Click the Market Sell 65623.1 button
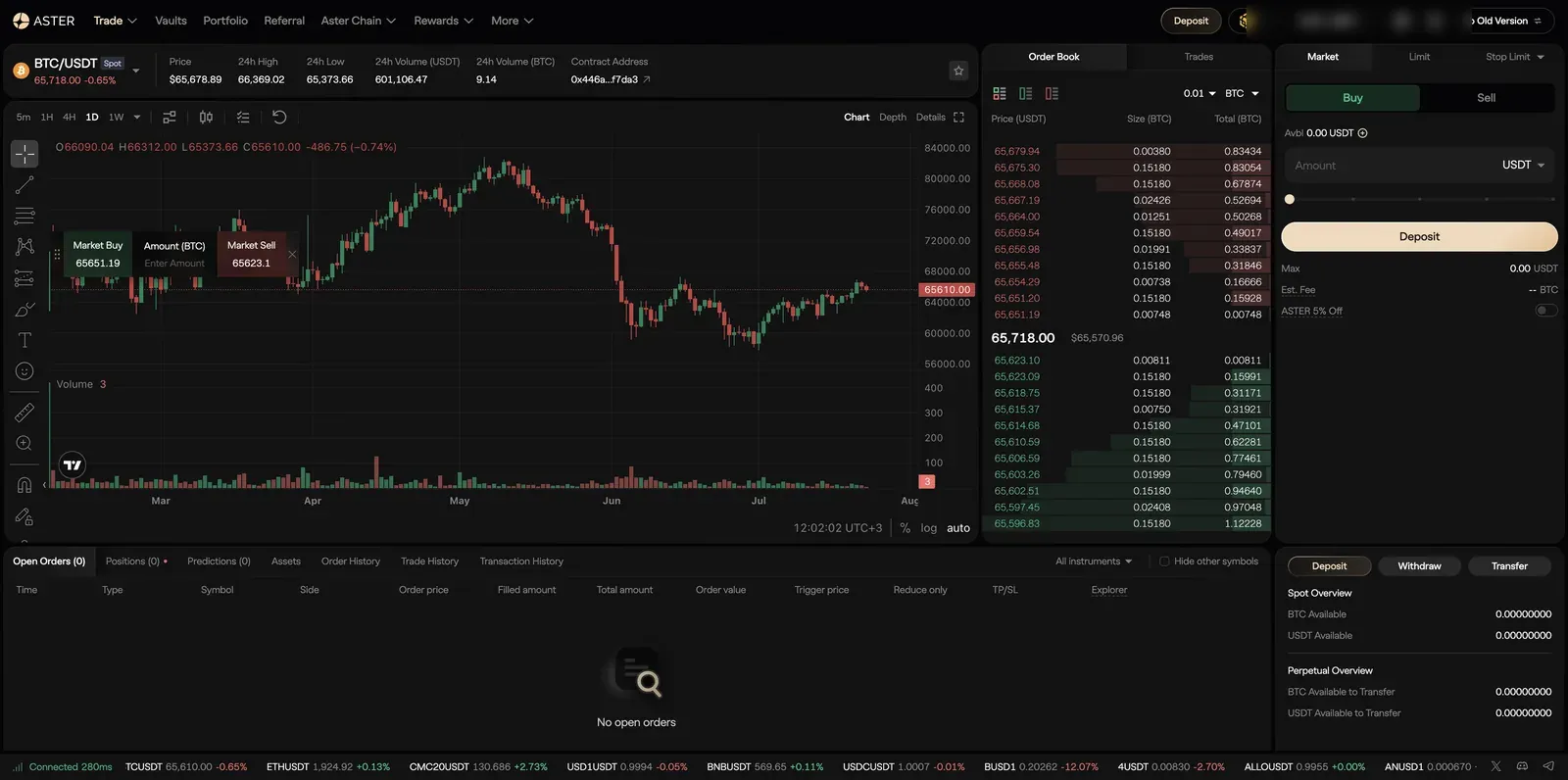1568x780 pixels. 251,255
